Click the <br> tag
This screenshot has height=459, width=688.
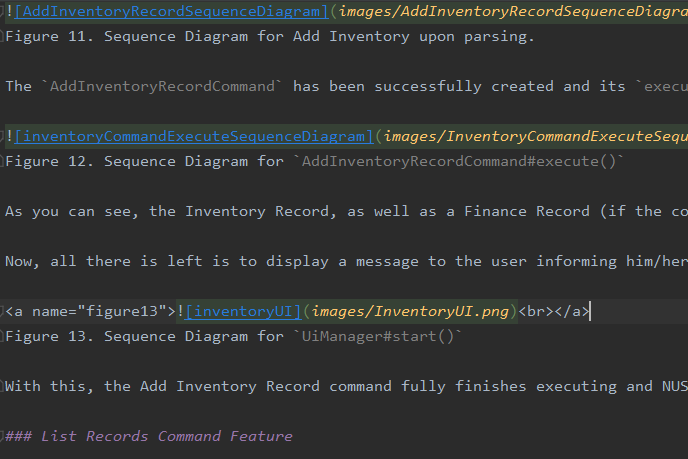[536, 312]
